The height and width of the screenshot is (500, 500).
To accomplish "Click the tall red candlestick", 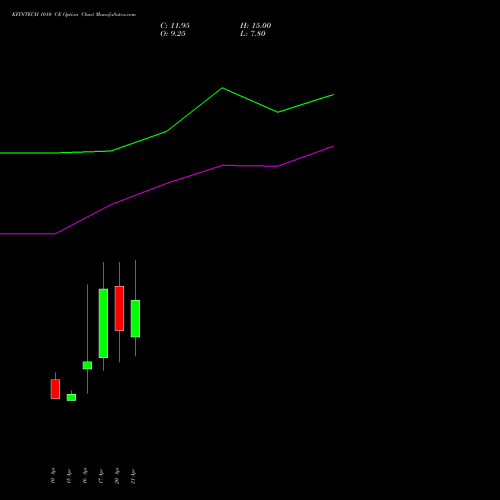I will pyautogui.click(x=119, y=308).
